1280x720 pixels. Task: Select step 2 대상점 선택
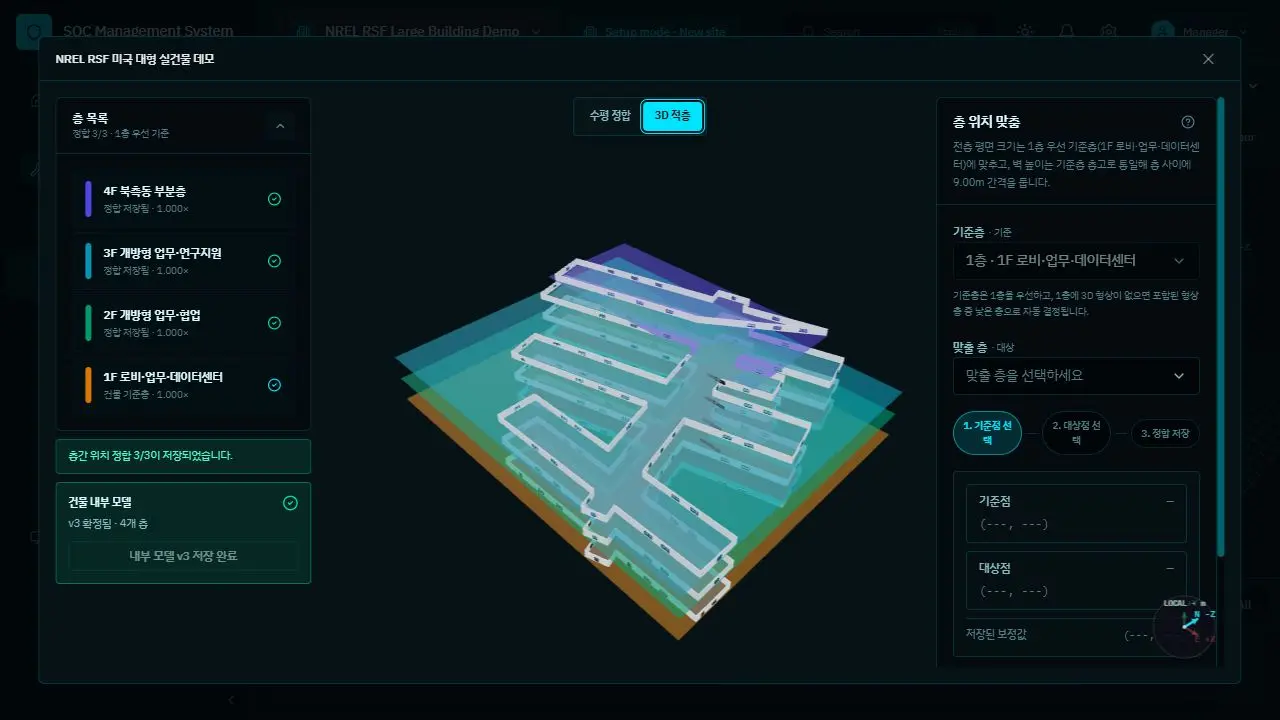(1076, 433)
